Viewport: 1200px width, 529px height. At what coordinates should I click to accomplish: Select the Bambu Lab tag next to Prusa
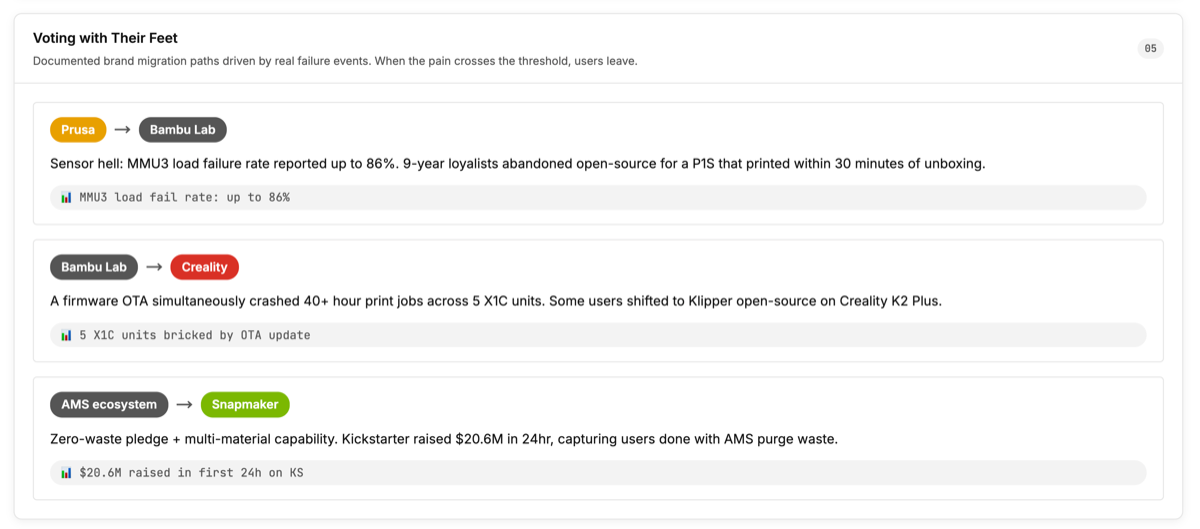point(183,130)
